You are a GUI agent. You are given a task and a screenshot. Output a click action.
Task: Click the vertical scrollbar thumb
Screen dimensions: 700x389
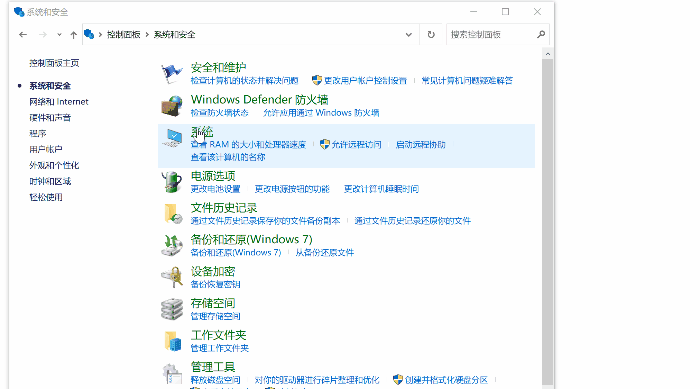(548, 221)
